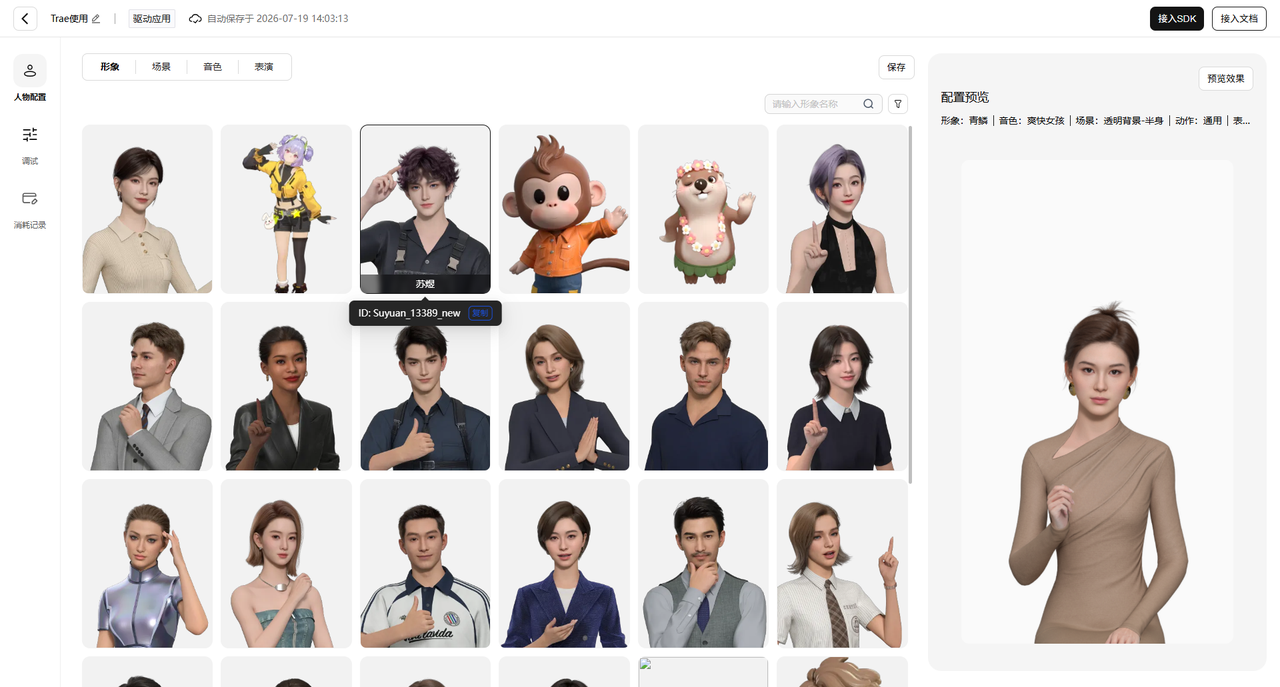
Task: Click the 保存 button
Action: pyautogui.click(x=896, y=67)
